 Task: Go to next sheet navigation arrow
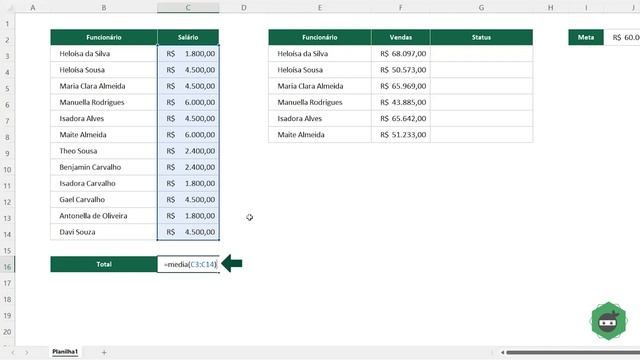point(27,352)
